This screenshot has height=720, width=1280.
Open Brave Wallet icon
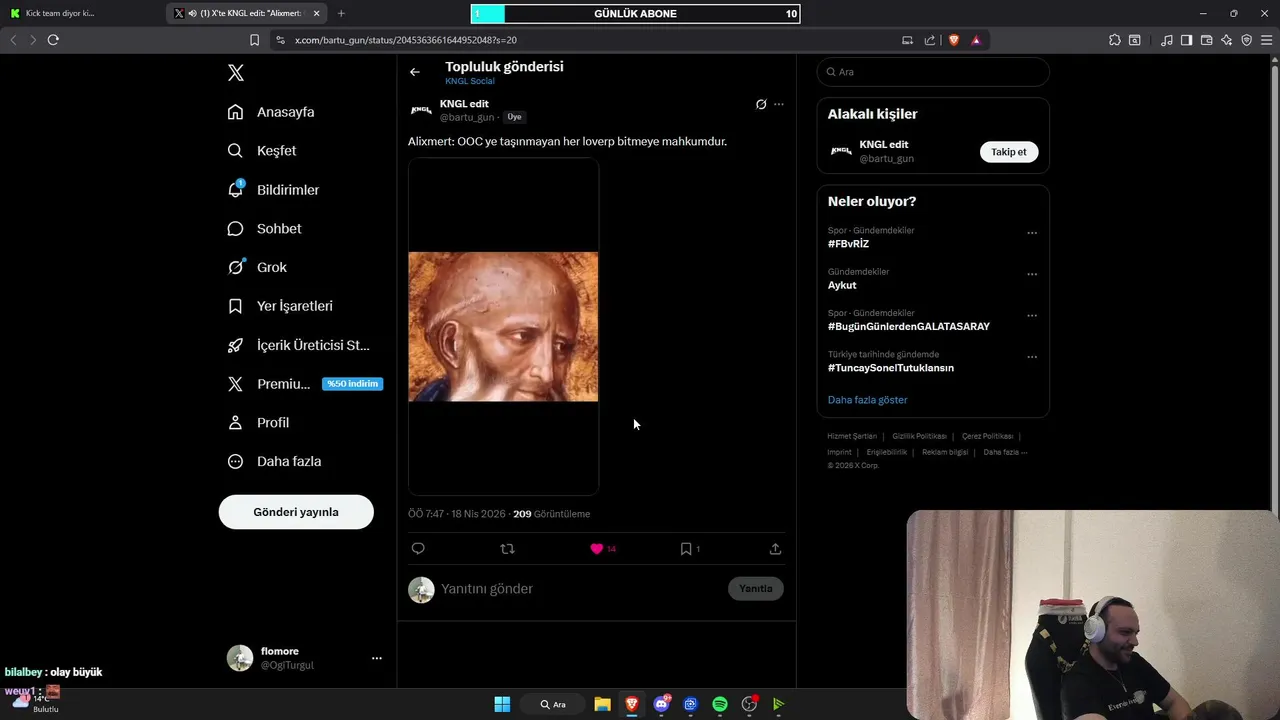click(x=1206, y=40)
